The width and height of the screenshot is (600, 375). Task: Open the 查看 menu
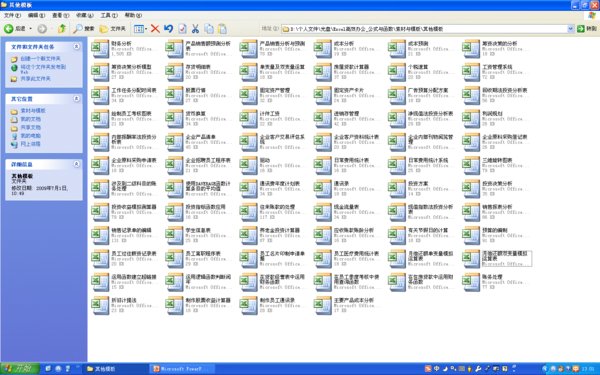tap(60, 15)
